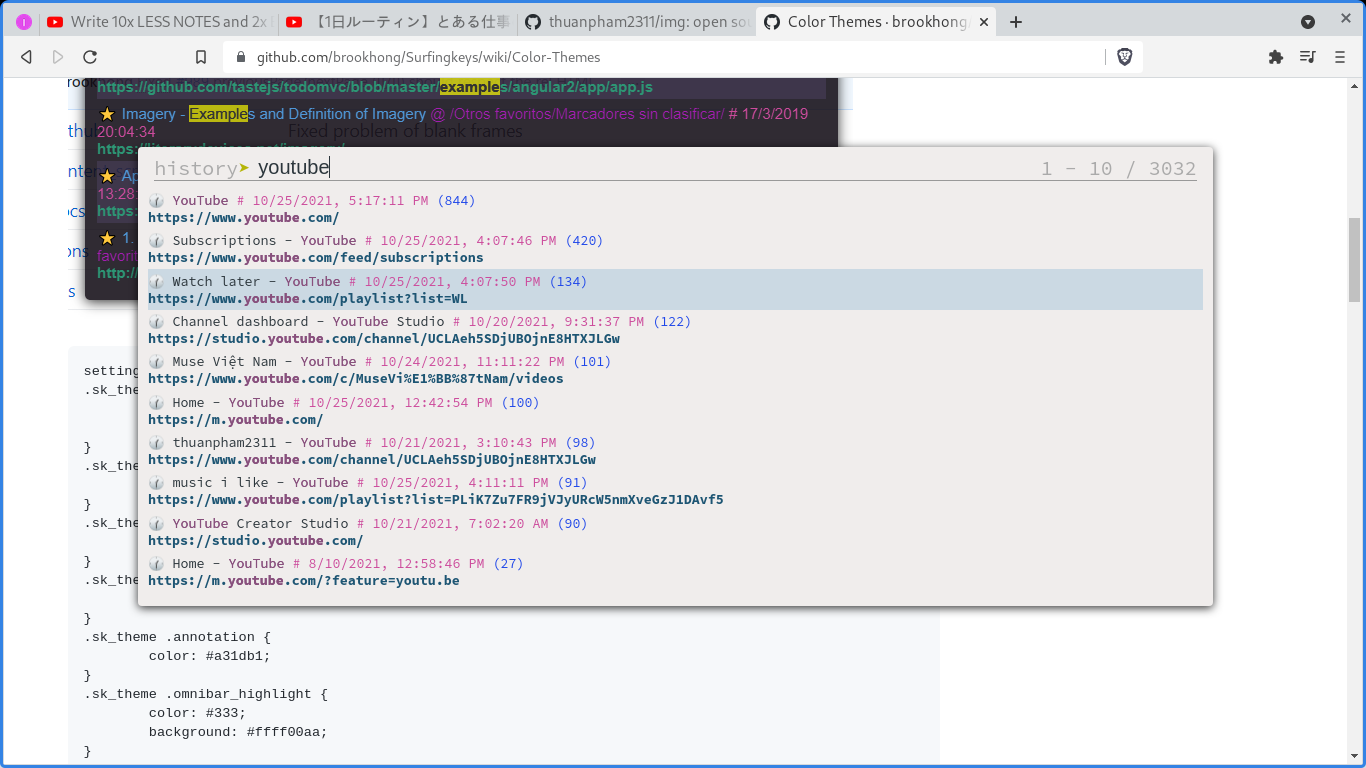Select 'Channel dashboard – YouTube Studio' title
1366x768 pixels.
308,322
